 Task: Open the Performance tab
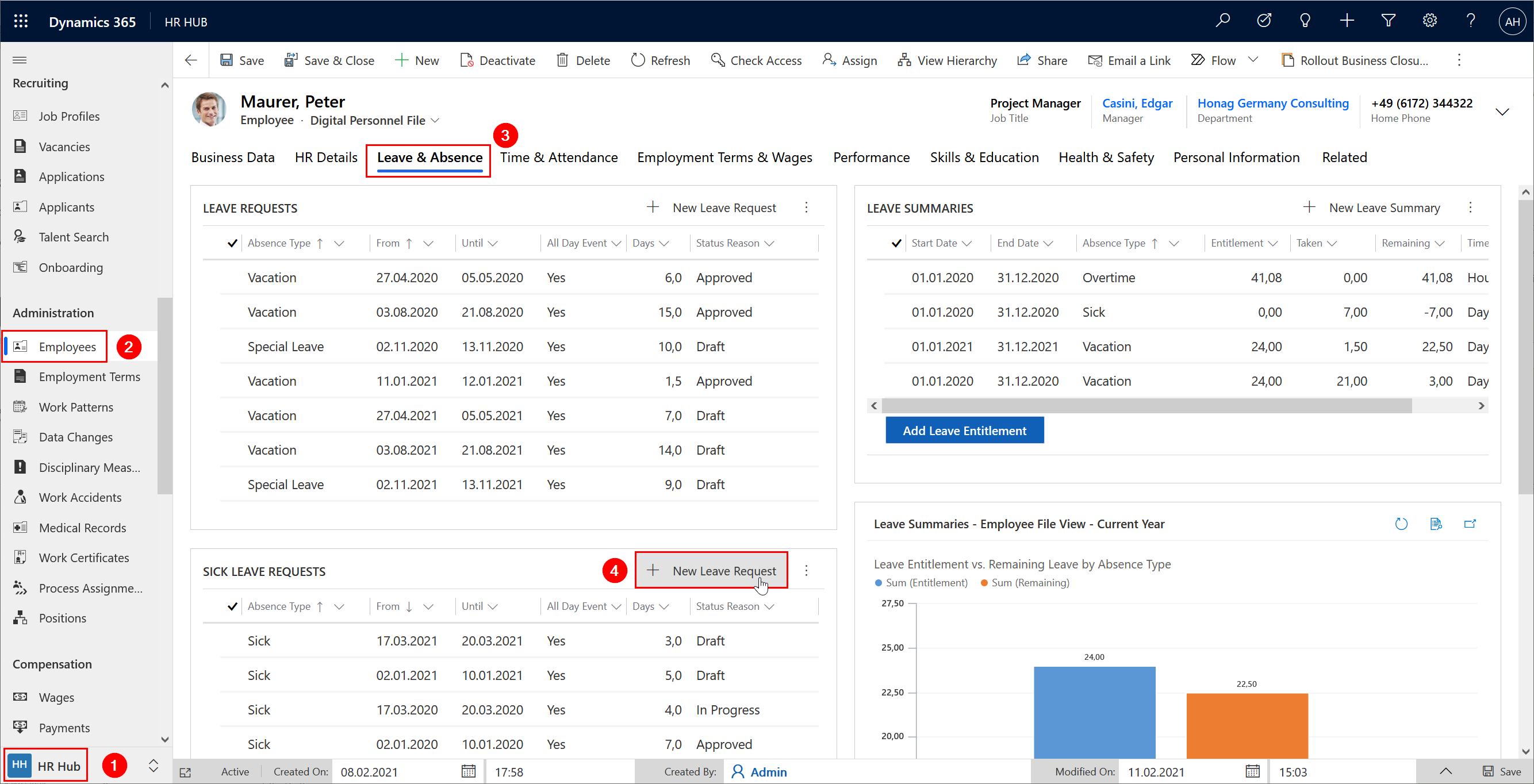pyautogui.click(x=870, y=157)
